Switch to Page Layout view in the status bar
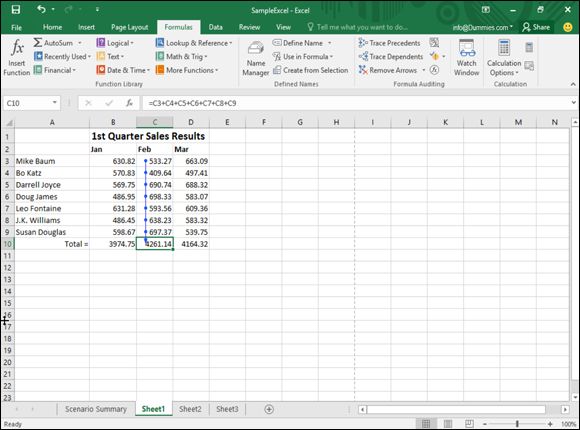This screenshot has height=430, width=580. (448, 424)
